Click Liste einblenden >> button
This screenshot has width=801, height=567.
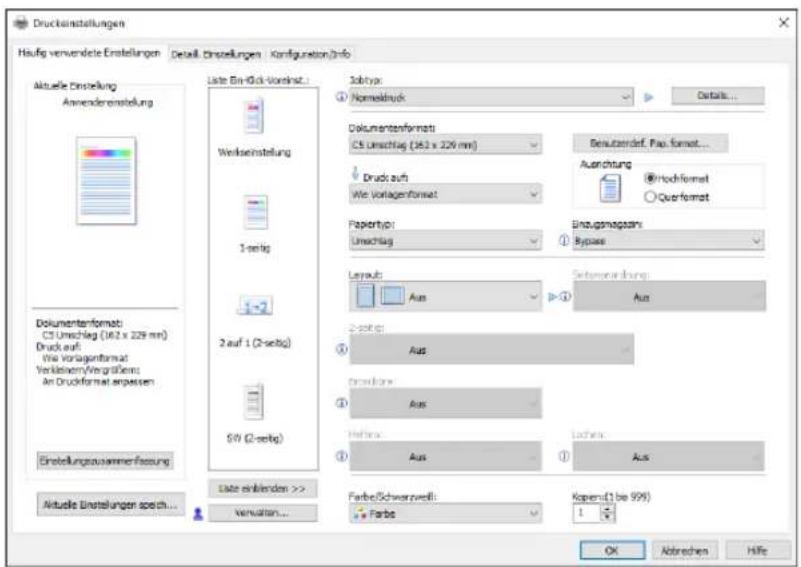click(x=263, y=488)
